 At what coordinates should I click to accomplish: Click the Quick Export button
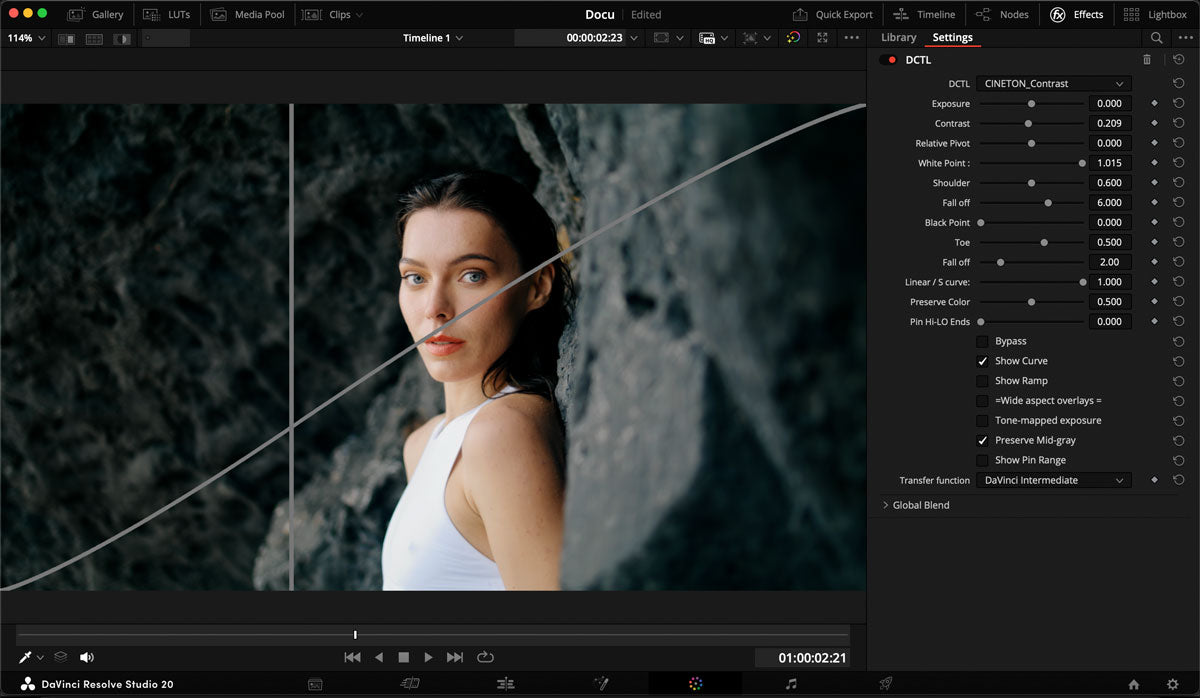coord(833,15)
